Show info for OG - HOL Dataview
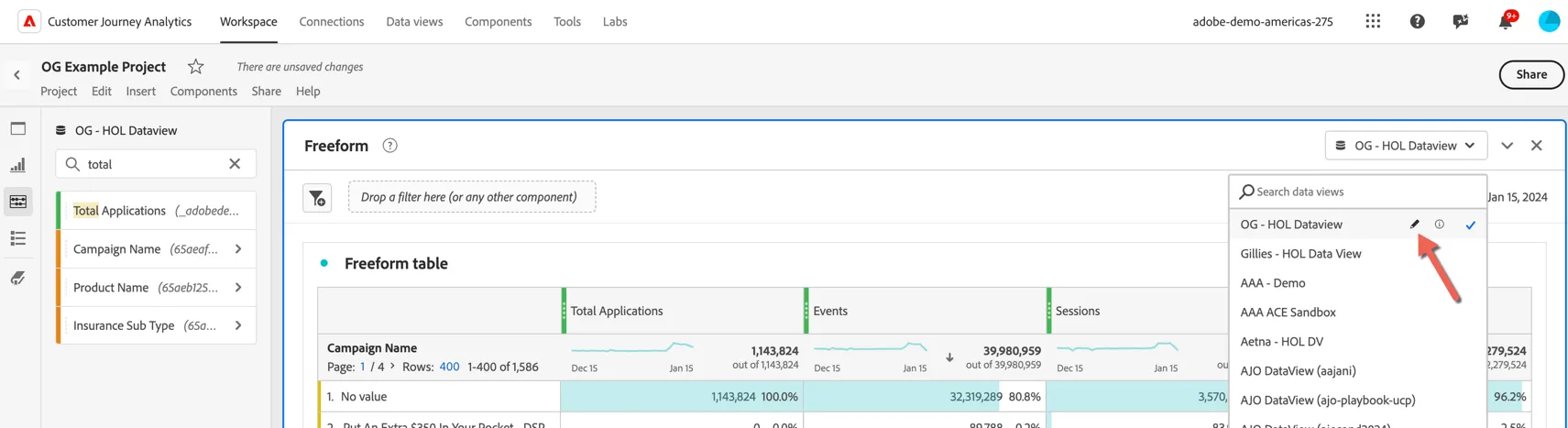 tap(1440, 225)
